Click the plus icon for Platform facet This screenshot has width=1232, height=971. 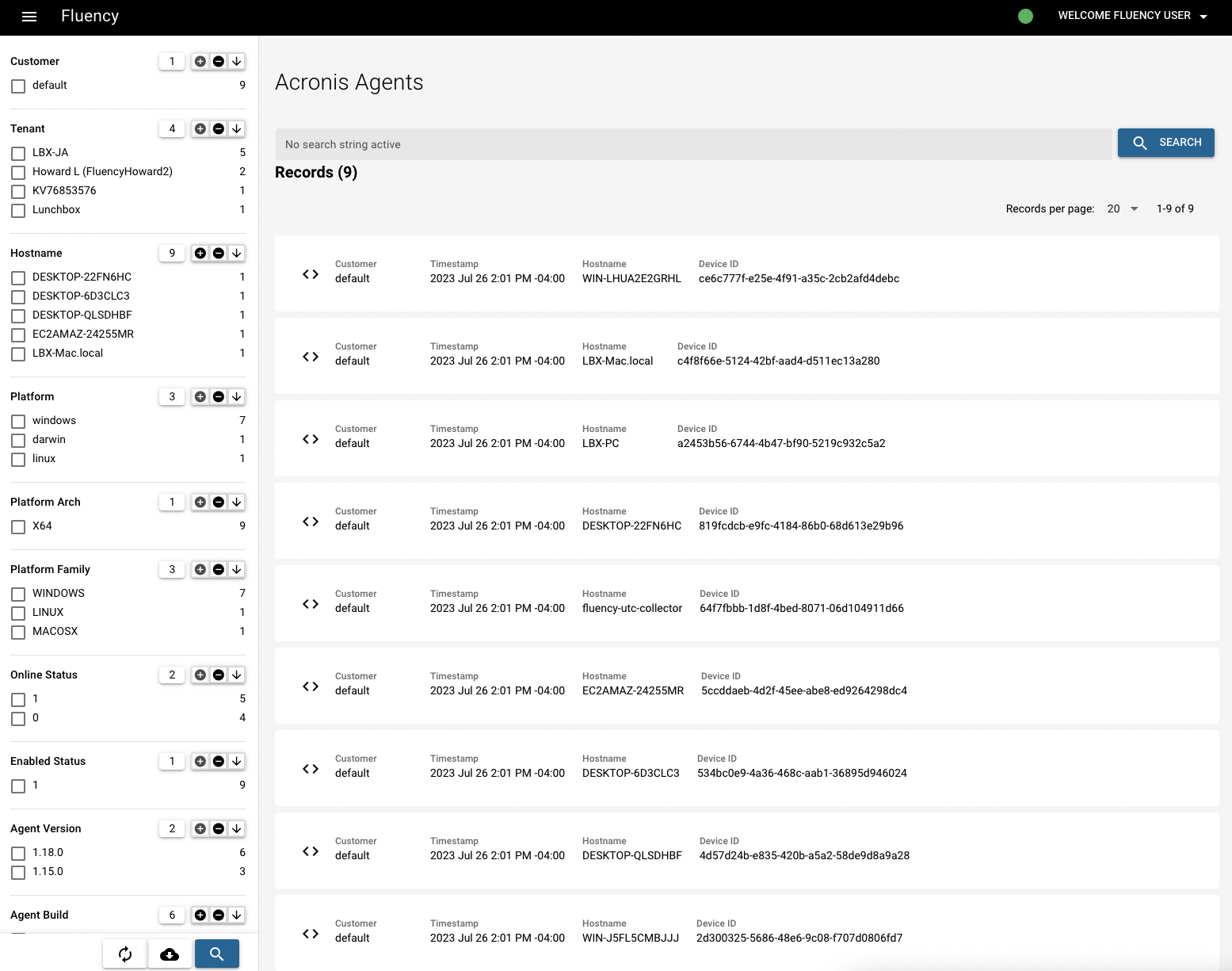200,396
